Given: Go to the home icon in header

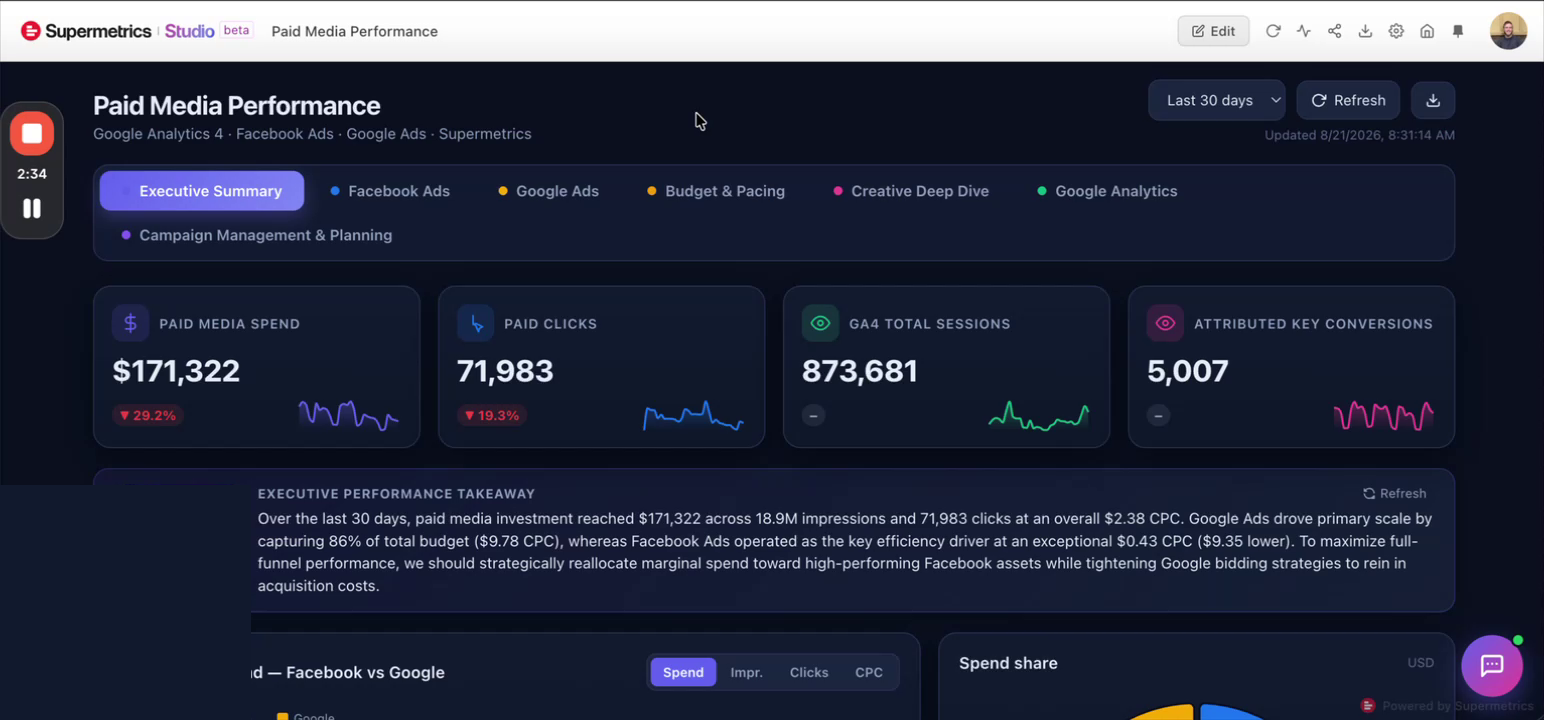Looking at the screenshot, I should pyautogui.click(x=1427, y=31).
